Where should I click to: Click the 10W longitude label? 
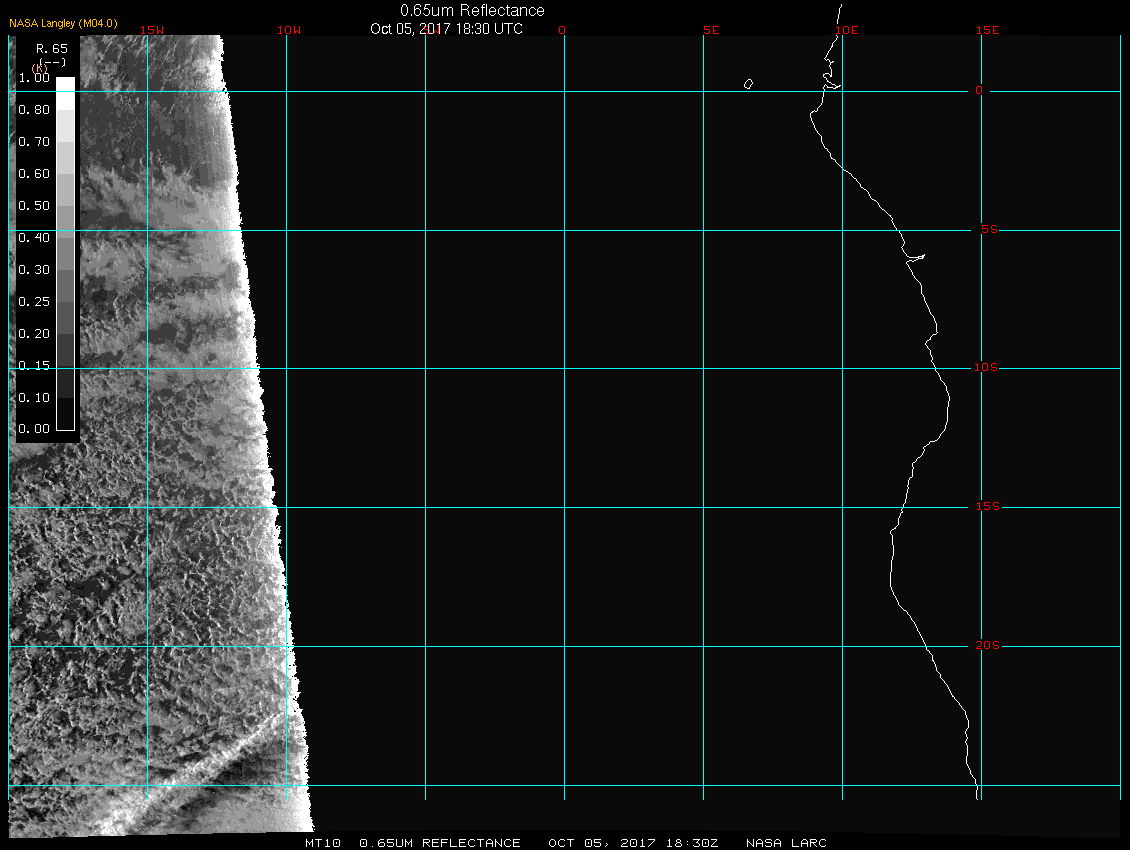tap(288, 30)
